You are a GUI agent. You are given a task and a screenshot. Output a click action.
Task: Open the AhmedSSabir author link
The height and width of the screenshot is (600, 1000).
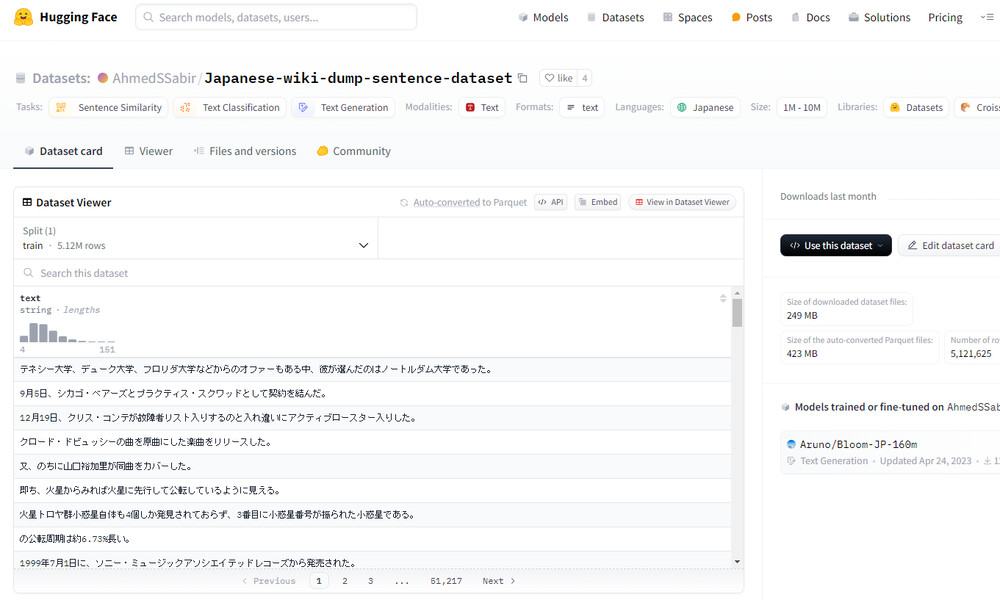pyautogui.click(x=153, y=78)
